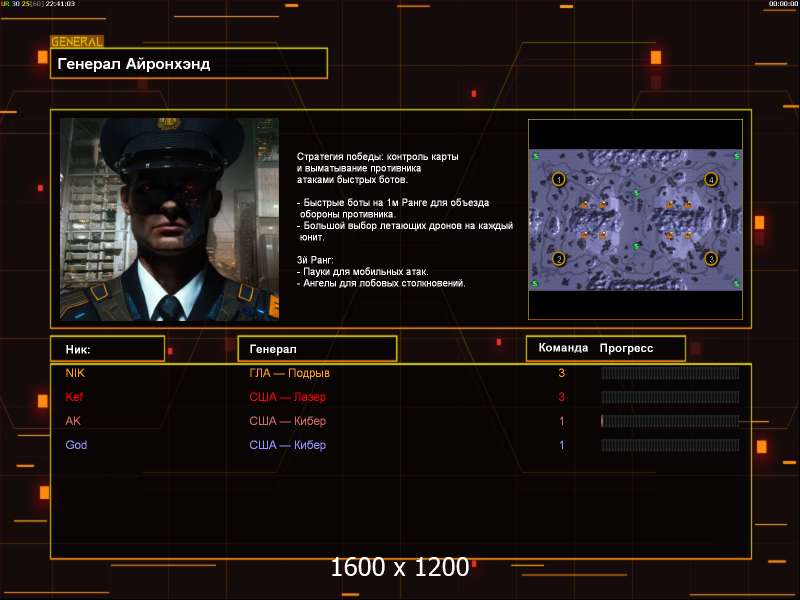Image resolution: width=800 pixels, height=600 pixels.
Task: Click the "Стратегия победы" strategy text line
Action: point(378,157)
